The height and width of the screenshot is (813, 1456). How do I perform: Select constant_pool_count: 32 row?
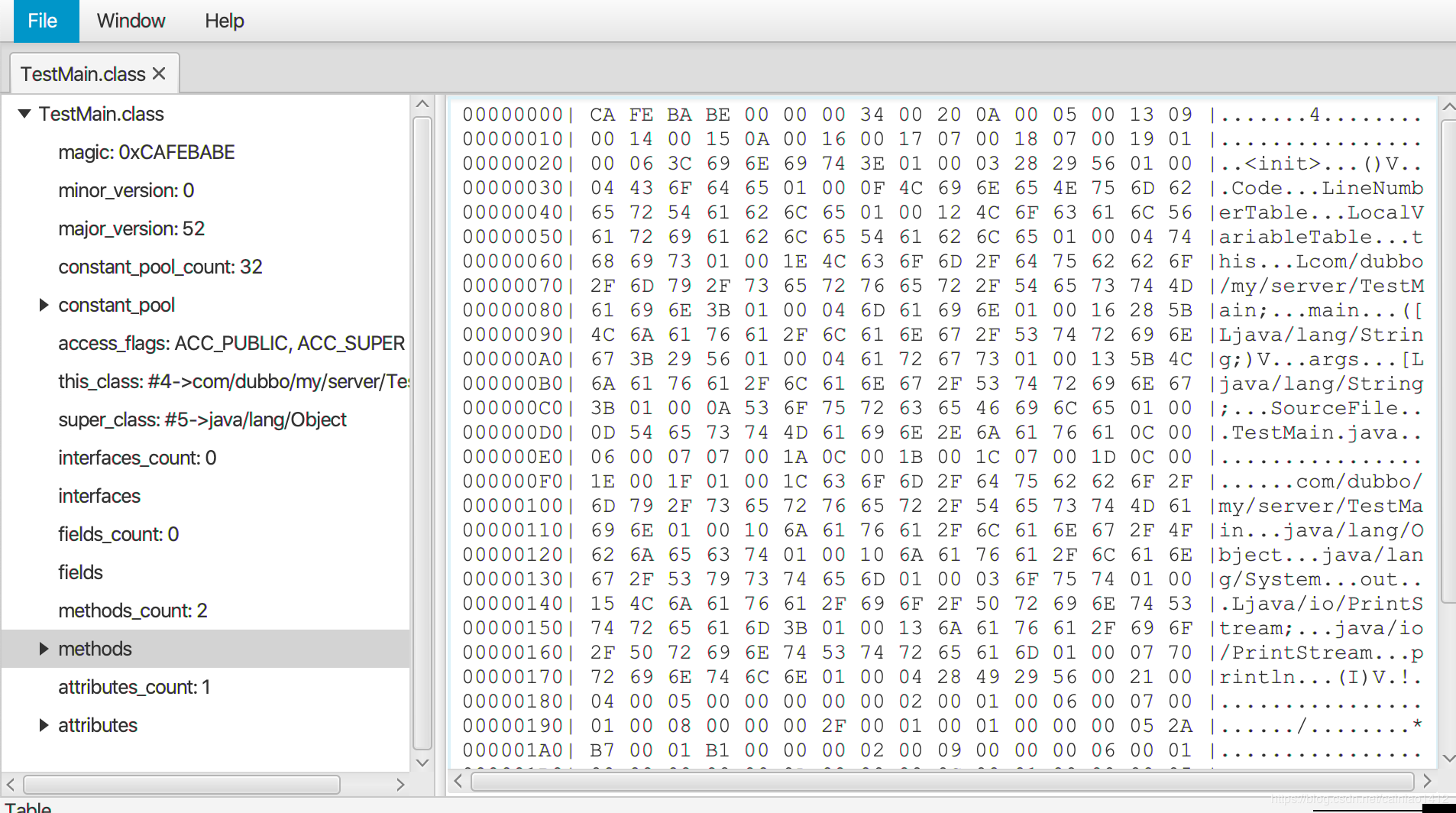point(205,267)
